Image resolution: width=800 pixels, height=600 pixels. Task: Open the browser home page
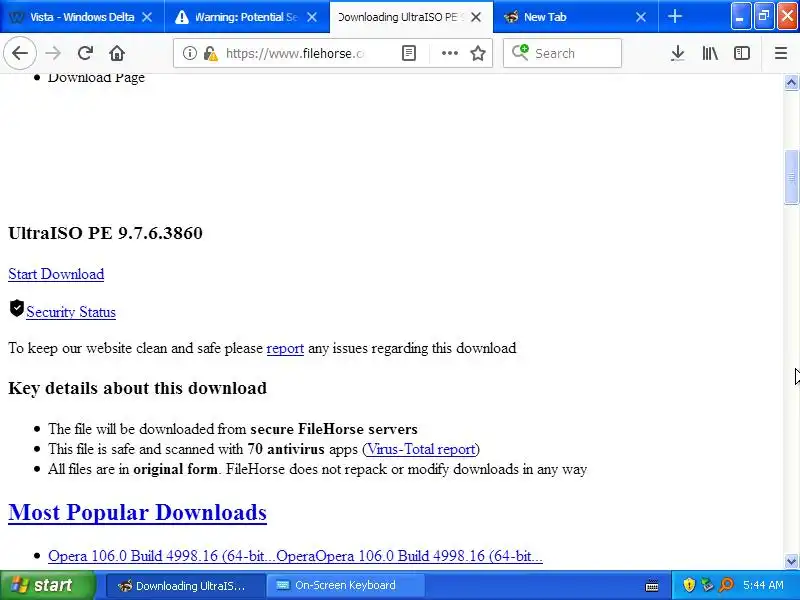[117, 53]
